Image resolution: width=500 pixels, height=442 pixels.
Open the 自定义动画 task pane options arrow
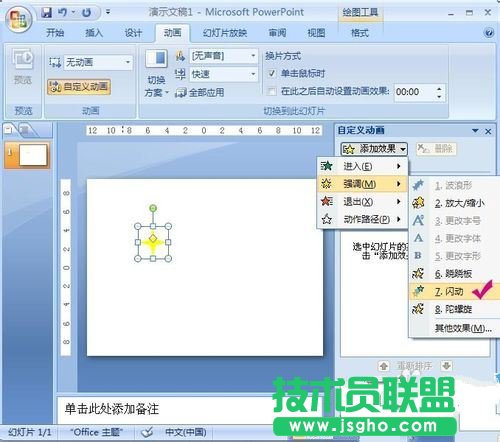[475, 131]
